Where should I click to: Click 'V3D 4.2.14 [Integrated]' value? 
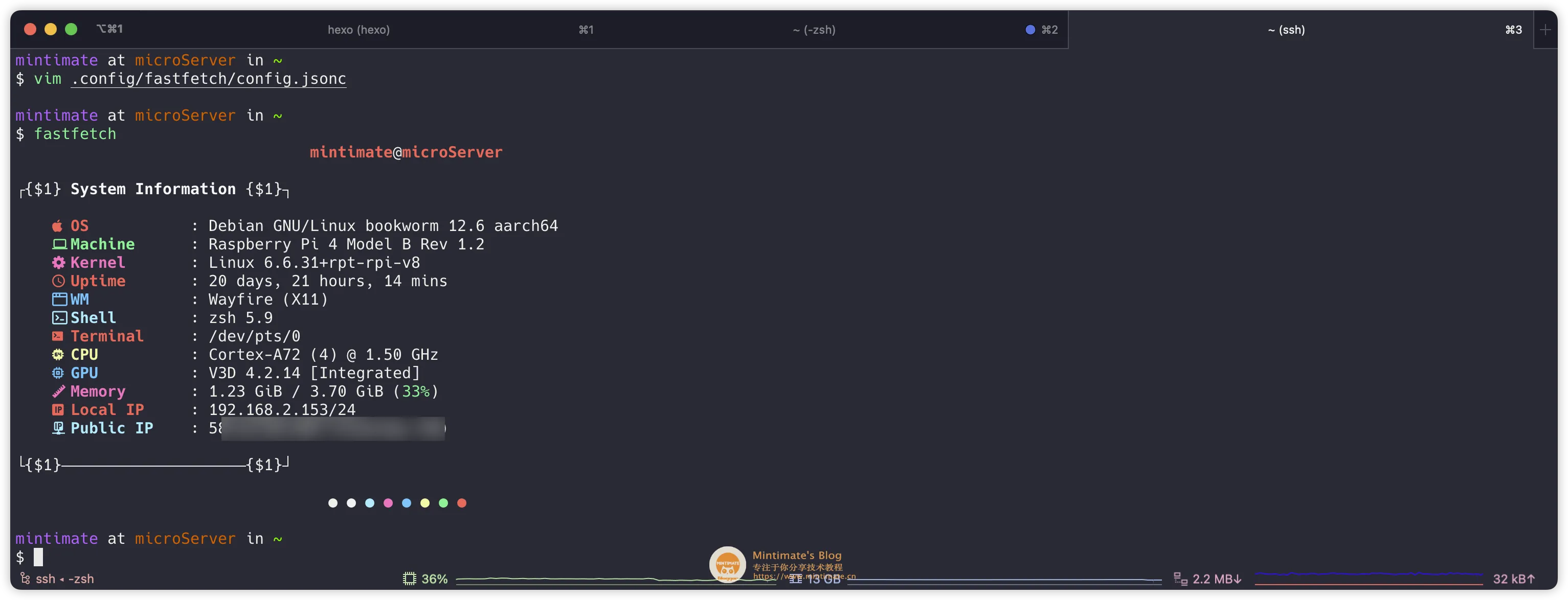tap(314, 373)
